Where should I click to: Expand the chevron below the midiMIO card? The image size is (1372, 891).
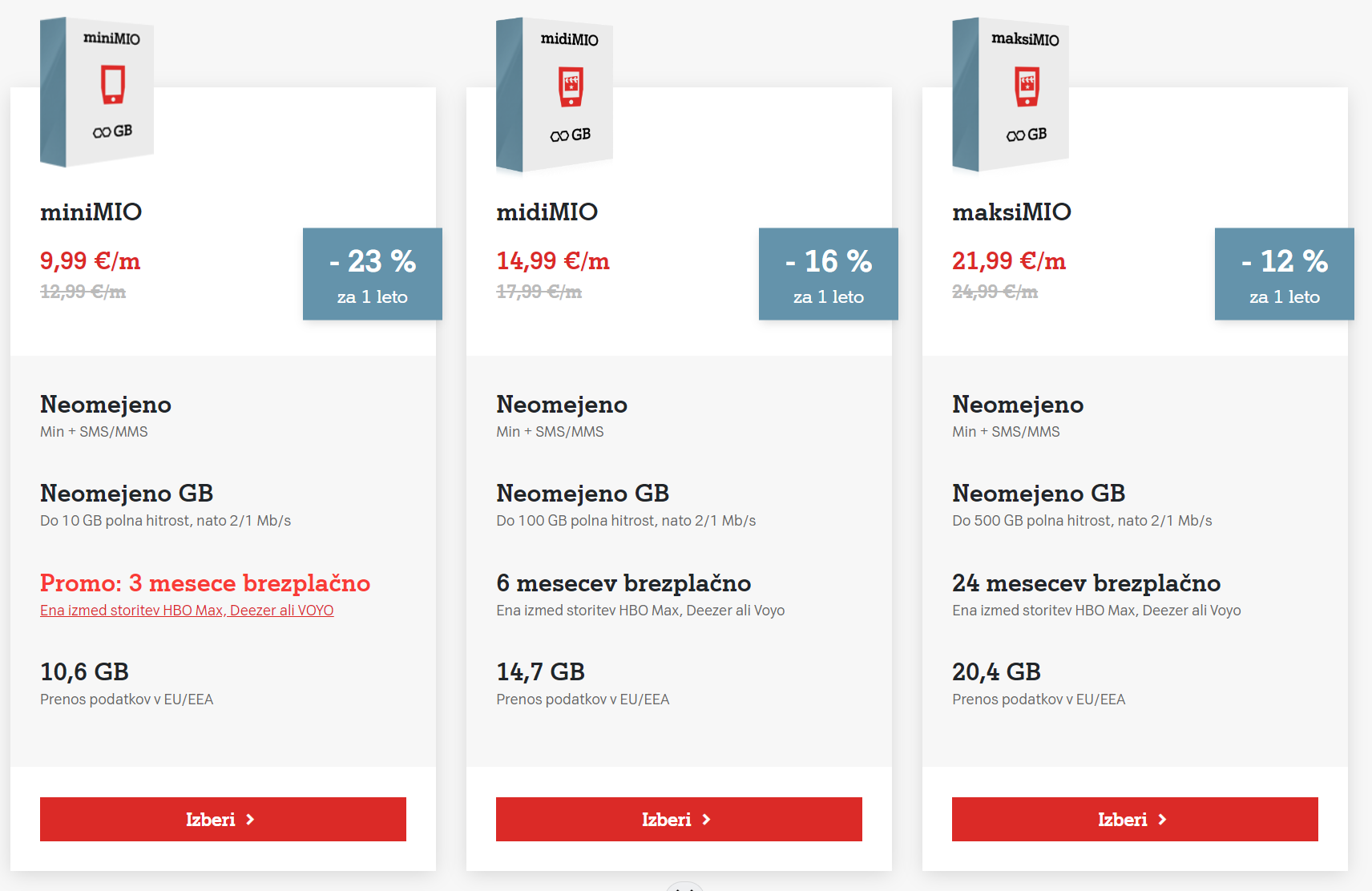point(684,886)
